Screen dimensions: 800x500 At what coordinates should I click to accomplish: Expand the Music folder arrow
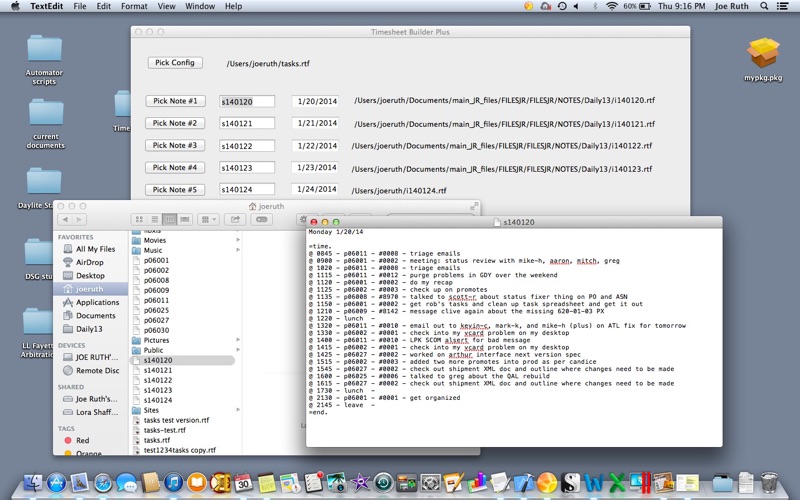238,250
